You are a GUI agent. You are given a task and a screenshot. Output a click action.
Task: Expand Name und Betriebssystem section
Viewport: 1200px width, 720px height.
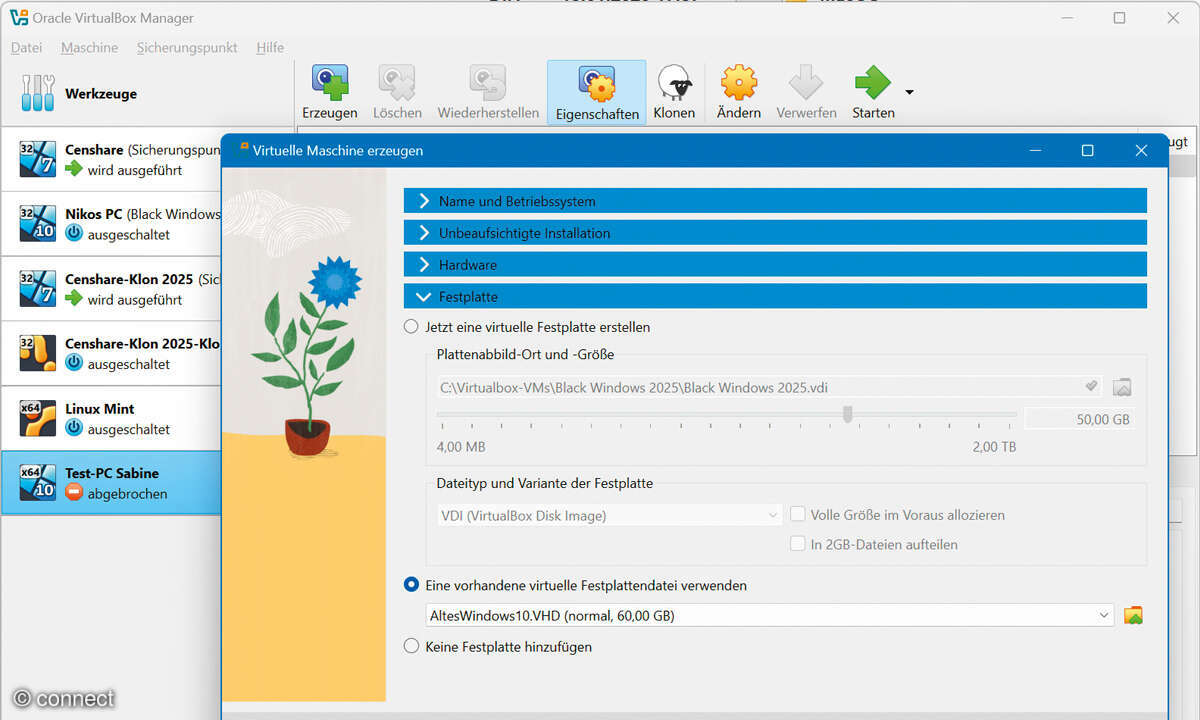(775, 201)
